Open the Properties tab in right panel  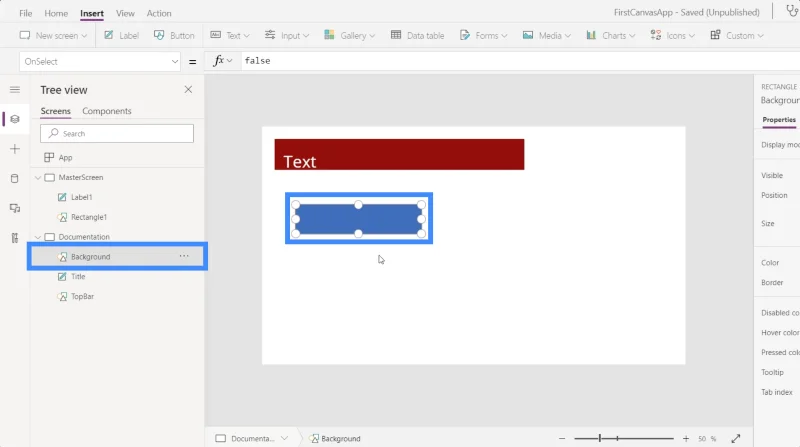(x=779, y=119)
